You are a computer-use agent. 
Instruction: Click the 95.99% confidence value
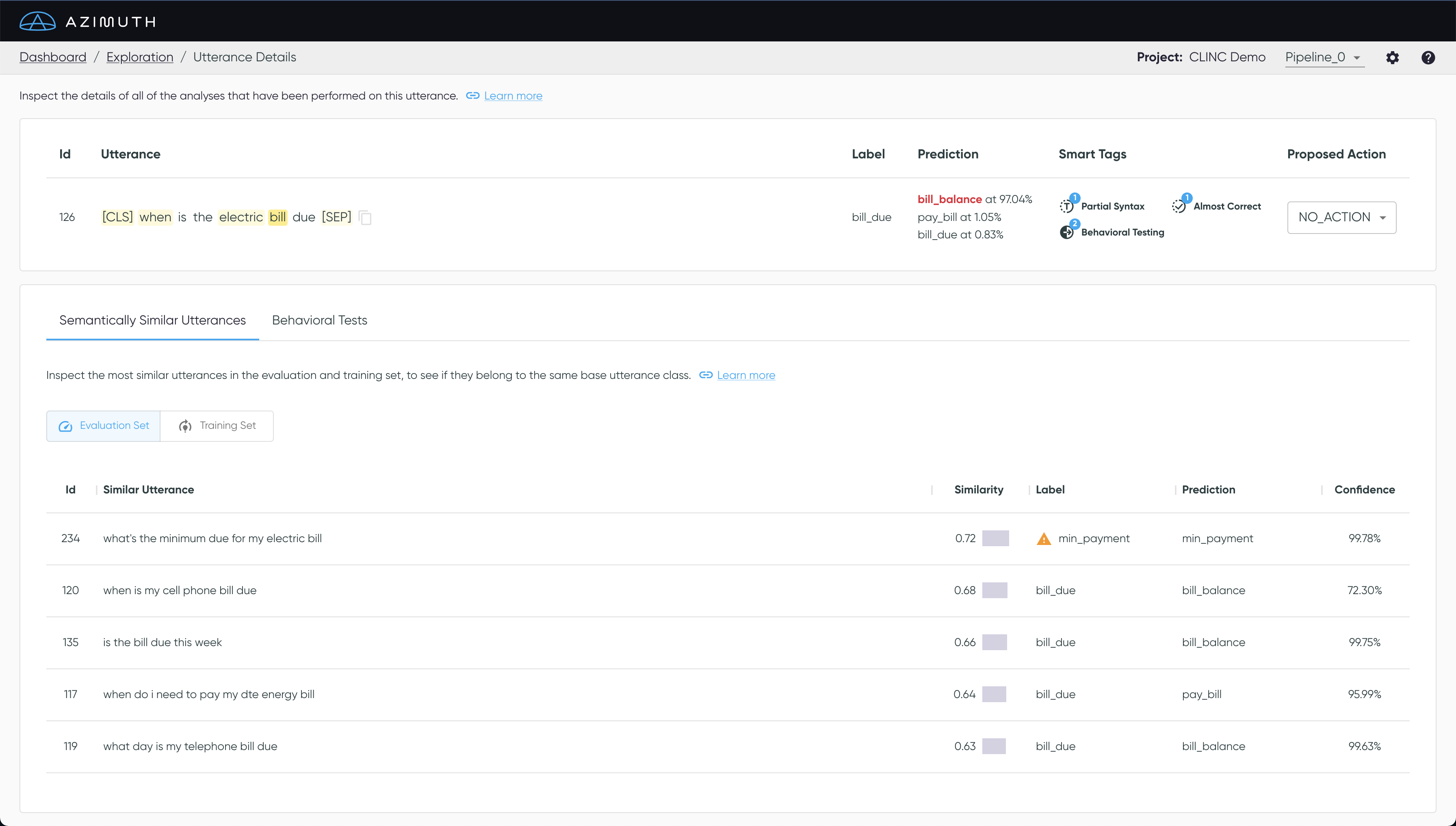coord(1364,694)
